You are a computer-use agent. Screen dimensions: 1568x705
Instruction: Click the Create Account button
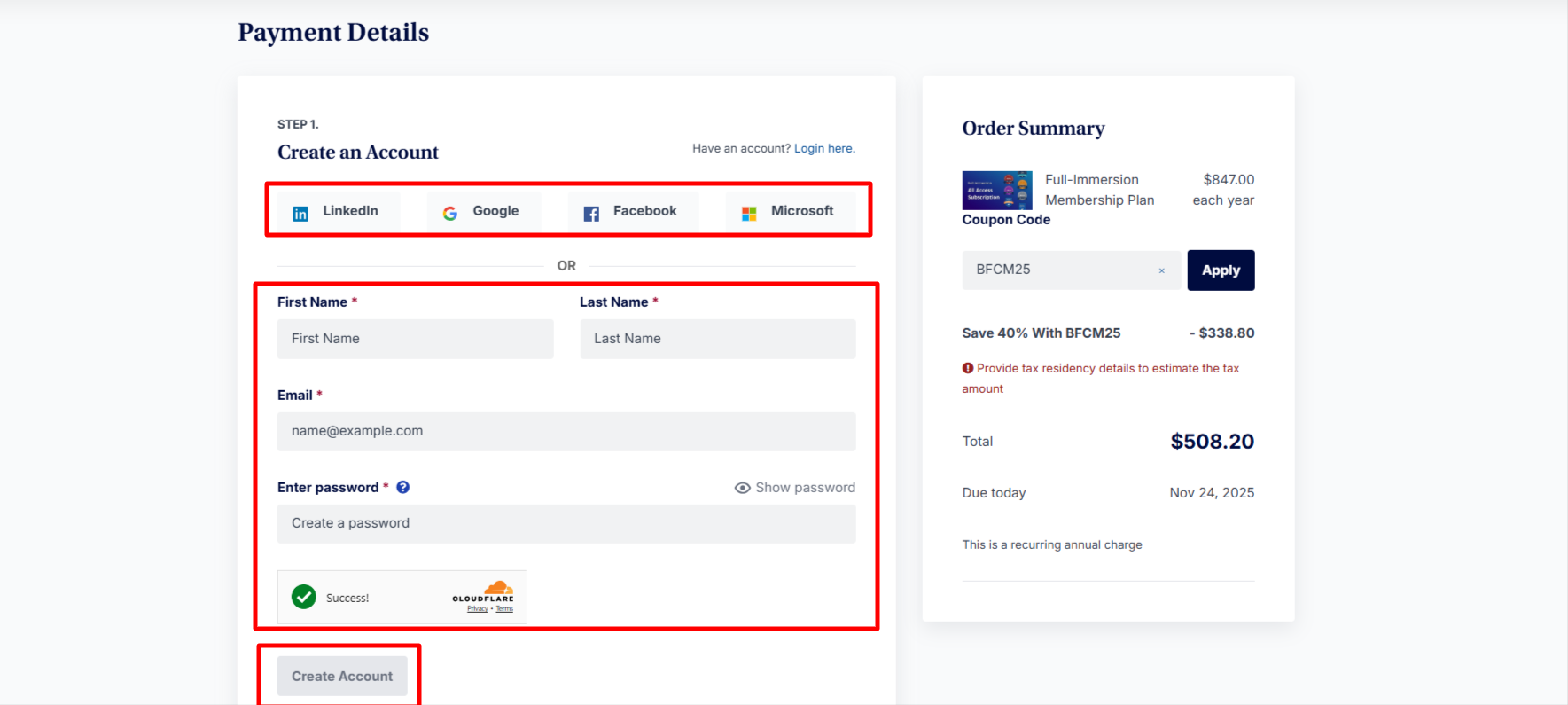coord(342,676)
